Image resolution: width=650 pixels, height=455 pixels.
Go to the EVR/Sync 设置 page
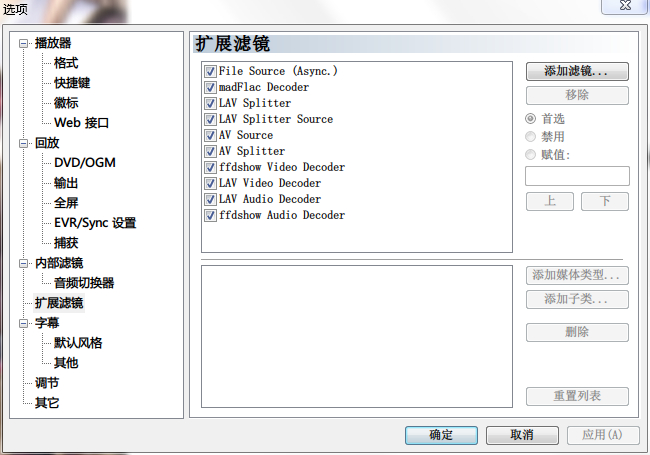tap(95, 223)
